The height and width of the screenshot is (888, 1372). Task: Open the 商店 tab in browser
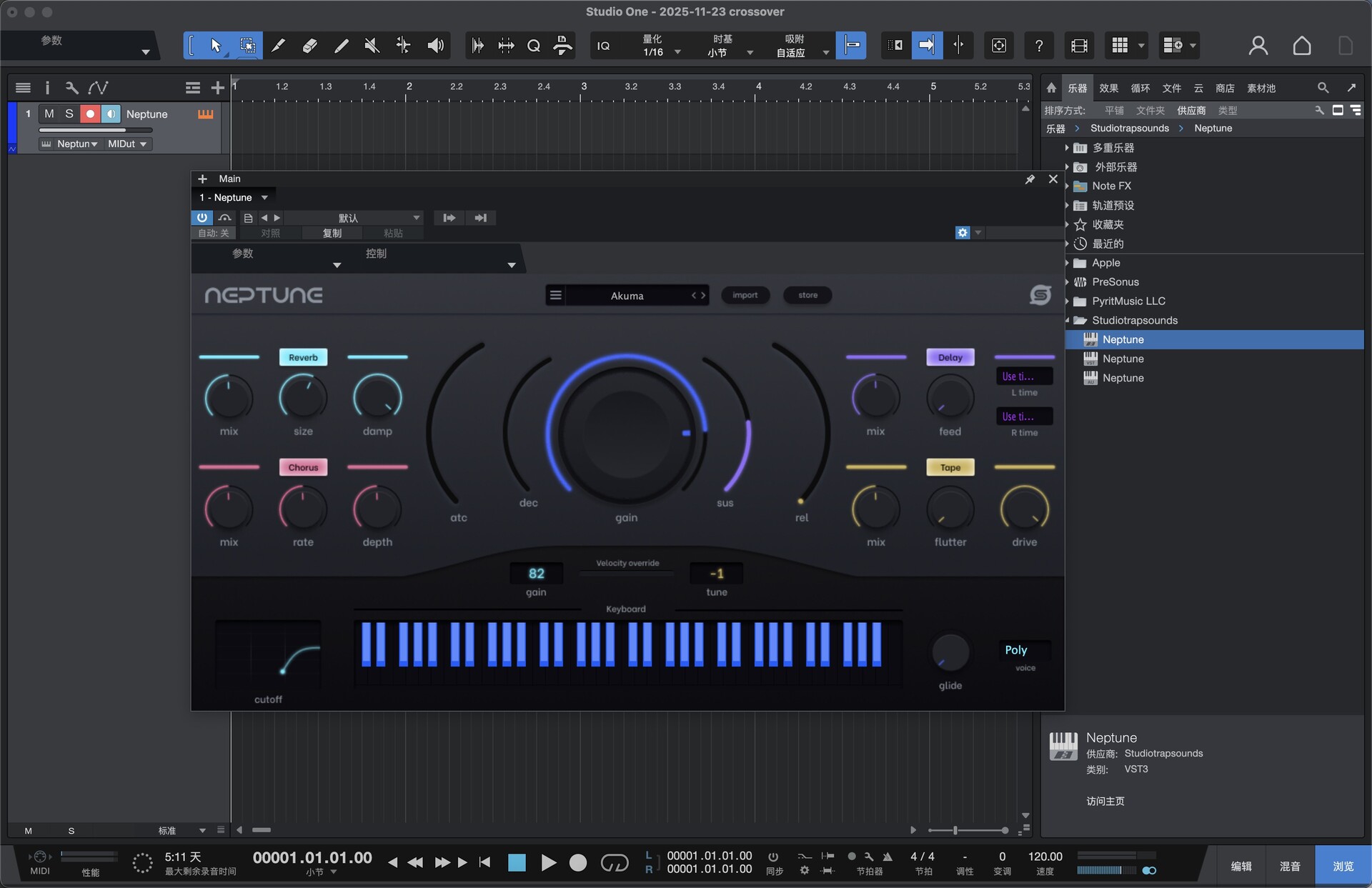pyautogui.click(x=1225, y=88)
